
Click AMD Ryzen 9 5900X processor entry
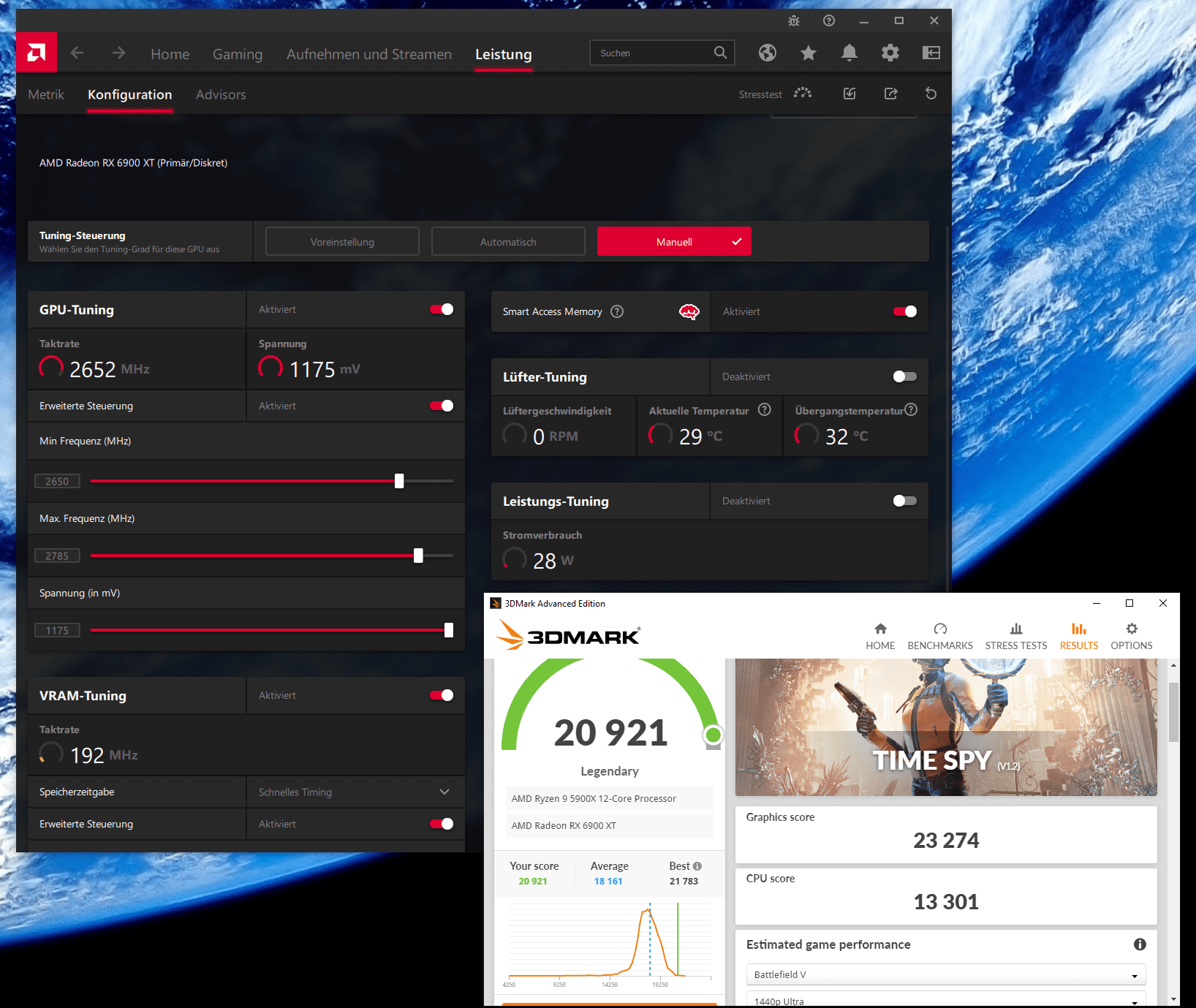click(x=610, y=798)
